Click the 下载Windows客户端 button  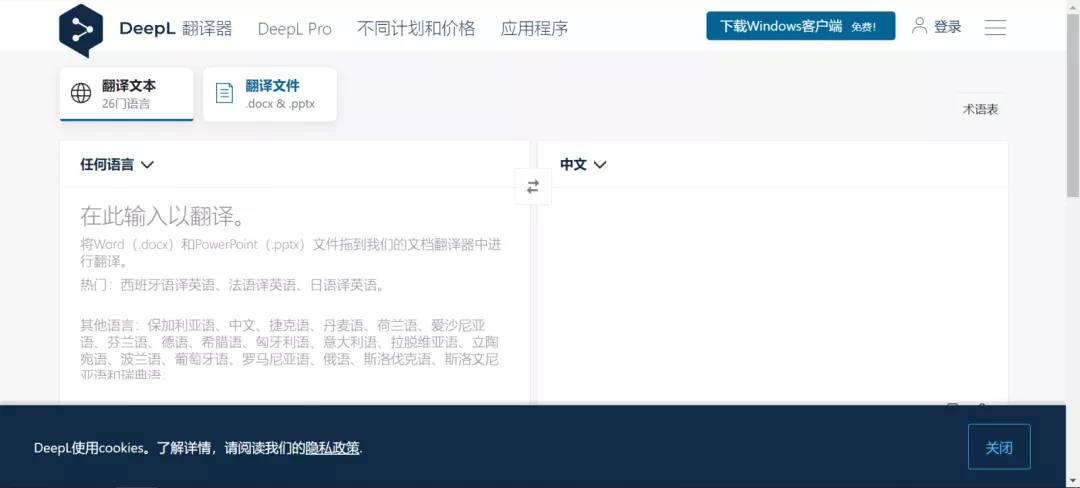(x=800, y=26)
